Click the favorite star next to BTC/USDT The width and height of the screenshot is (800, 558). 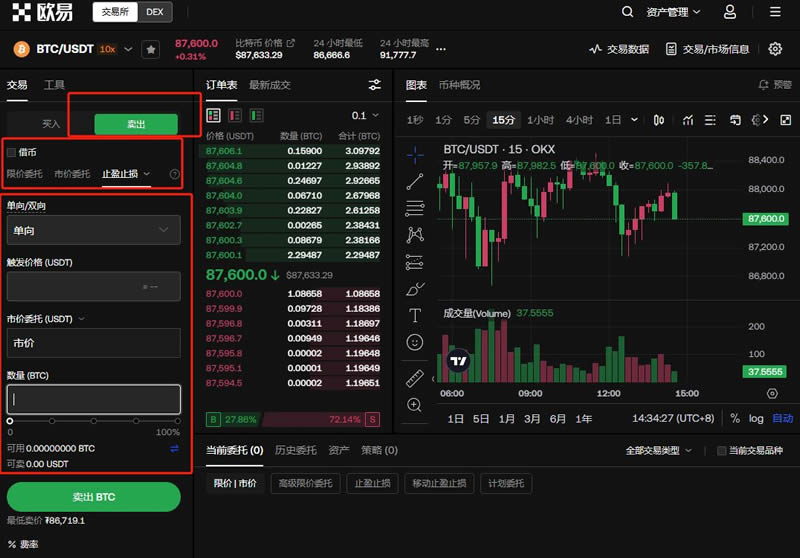click(x=150, y=48)
